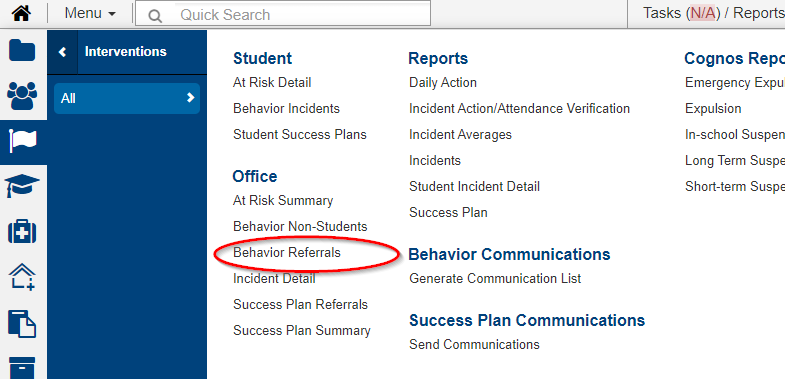Click the Home icon in top bar
Screen dimensions: 785x379
click(x=21, y=13)
